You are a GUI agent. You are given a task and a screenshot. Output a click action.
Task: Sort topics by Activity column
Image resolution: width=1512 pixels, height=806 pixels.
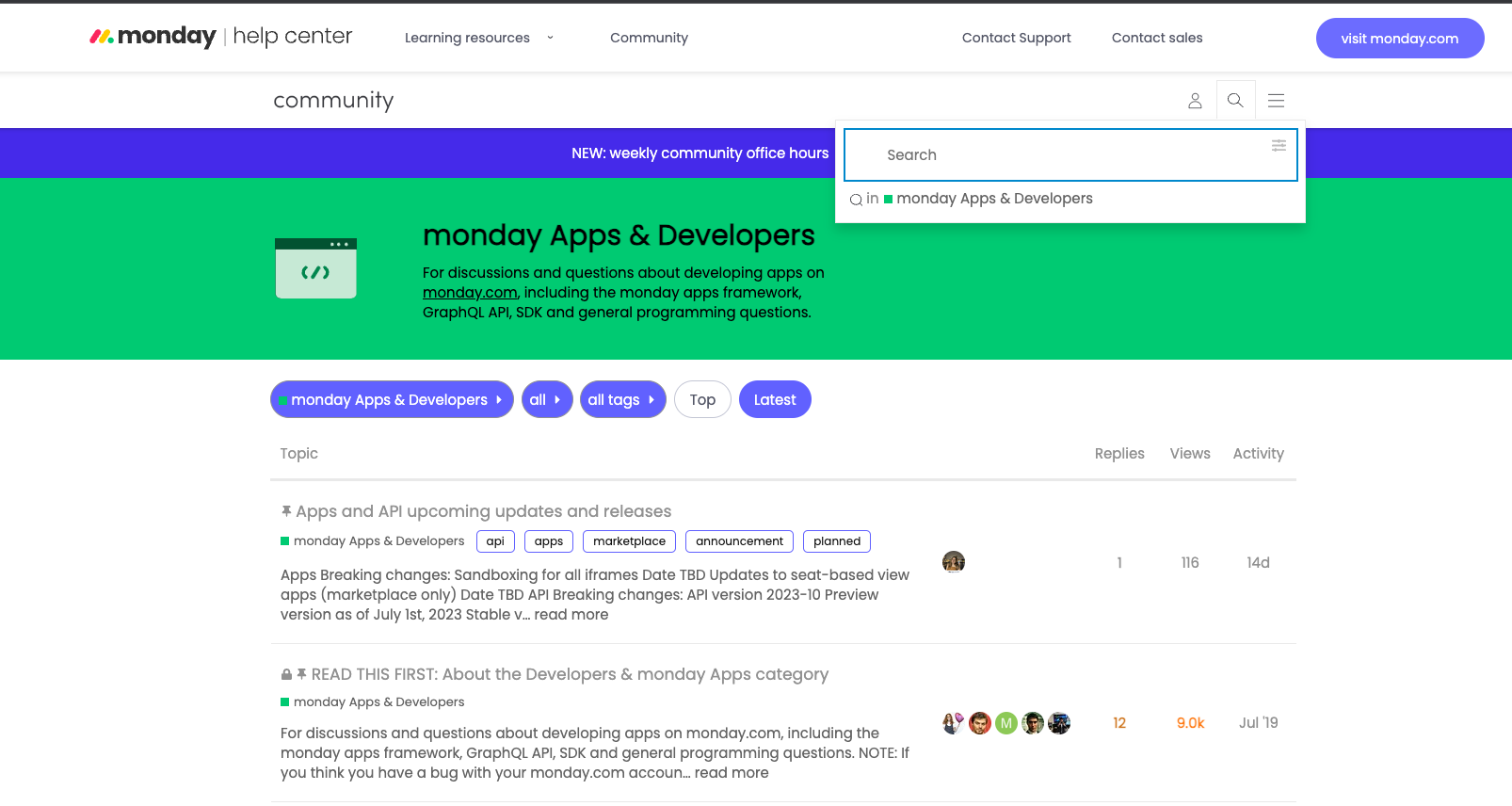point(1259,454)
